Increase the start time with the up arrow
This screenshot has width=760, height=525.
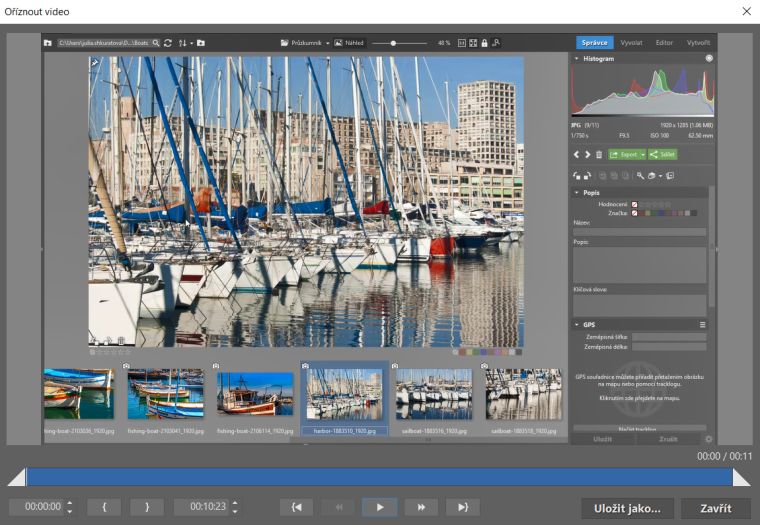69,503
